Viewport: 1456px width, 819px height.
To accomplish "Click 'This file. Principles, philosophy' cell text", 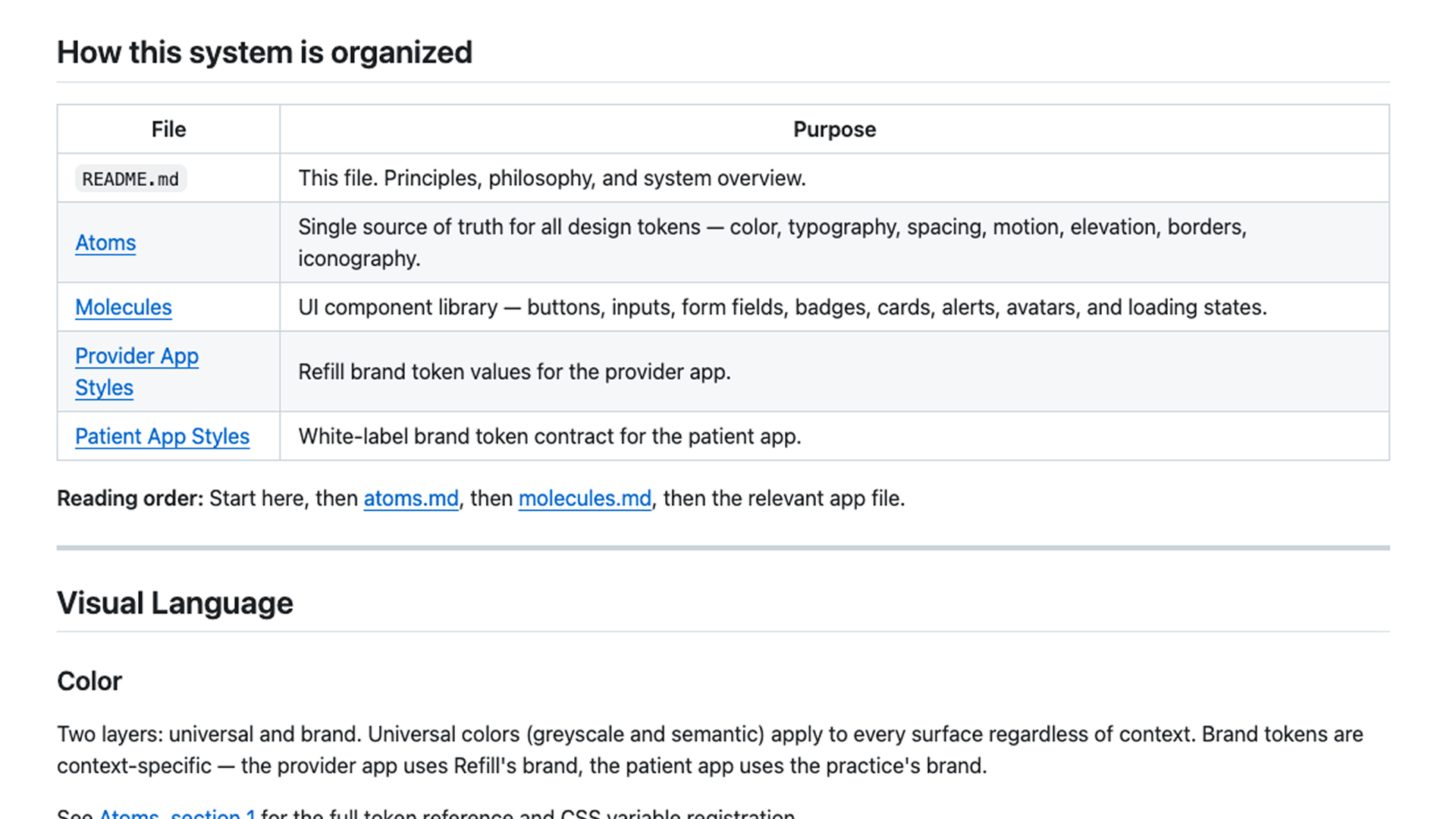I will (552, 178).
